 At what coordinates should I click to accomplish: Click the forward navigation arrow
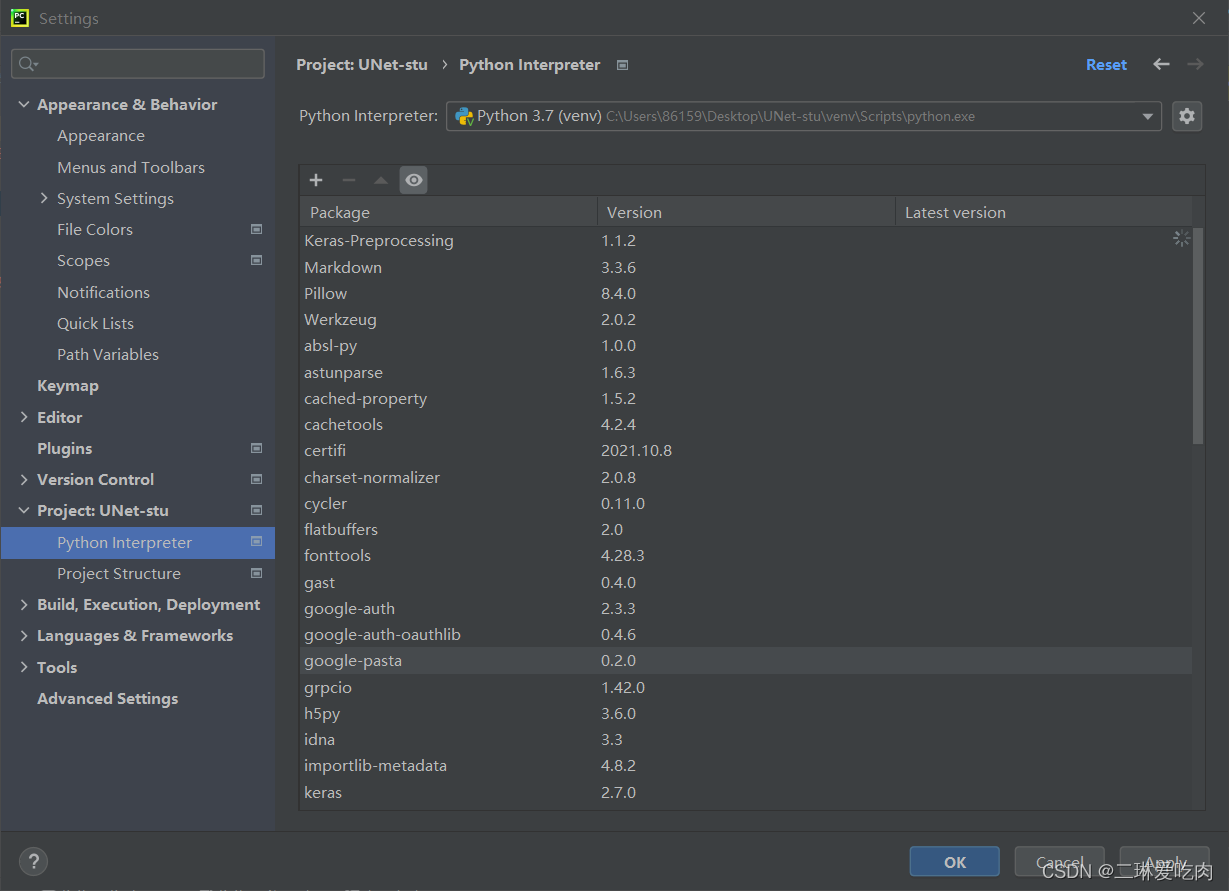tap(1195, 64)
